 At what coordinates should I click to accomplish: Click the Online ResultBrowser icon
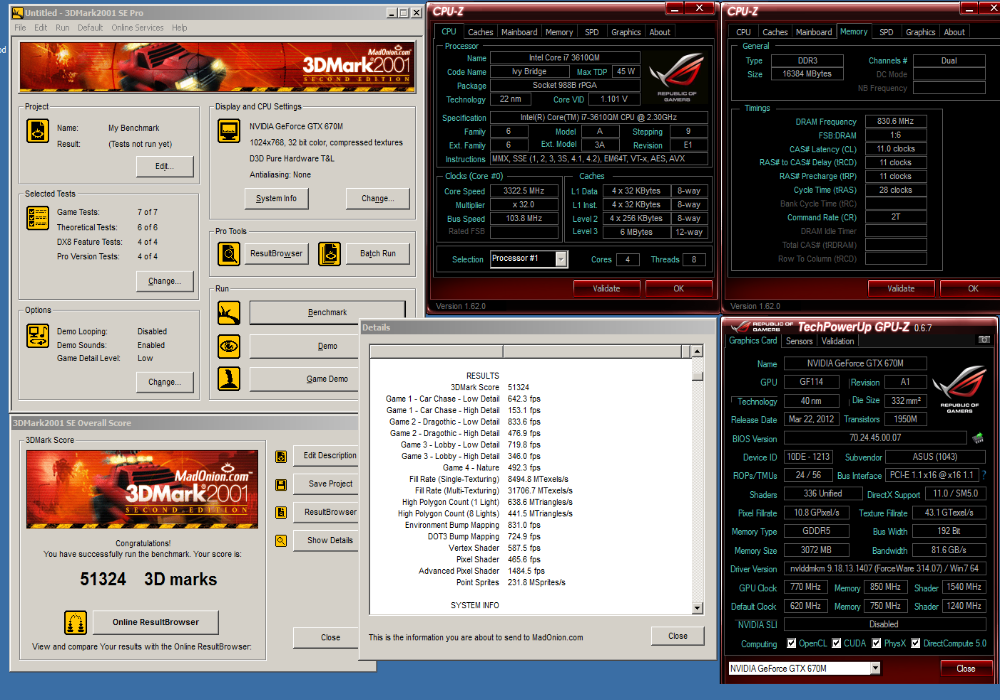(x=75, y=623)
